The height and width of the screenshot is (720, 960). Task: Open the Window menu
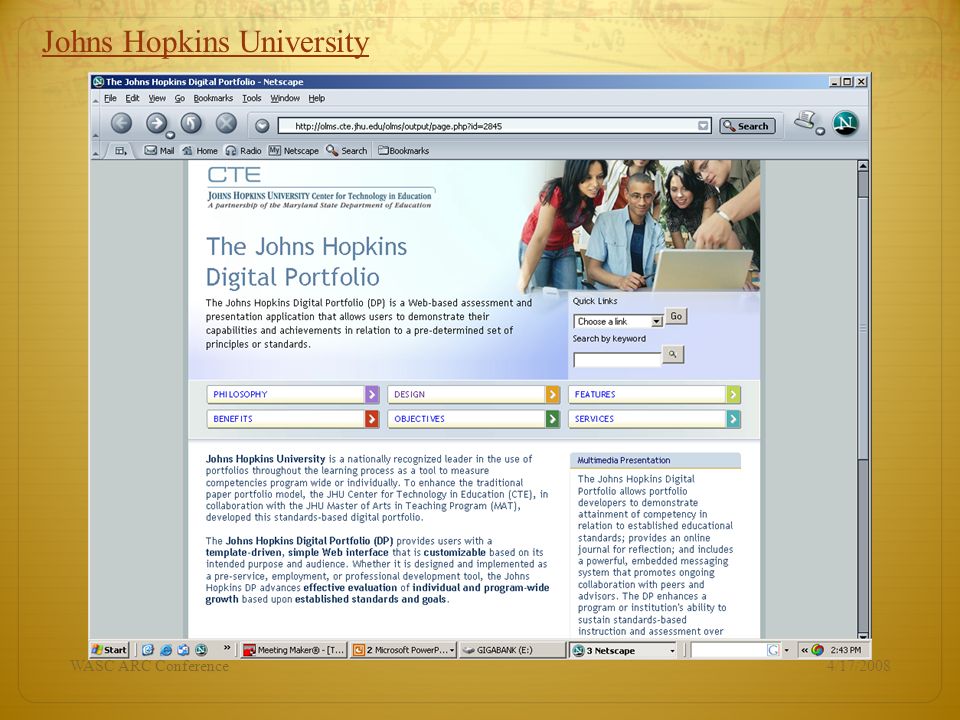click(x=285, y=98)
